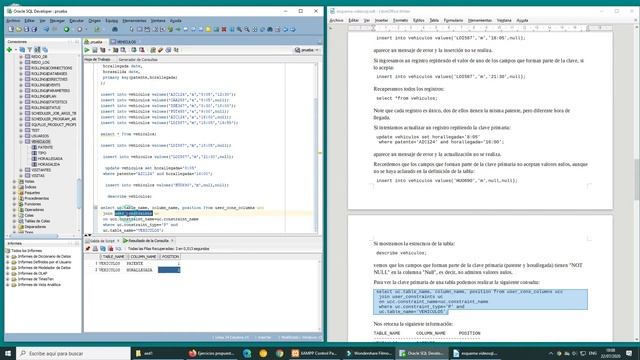The height and width of the screenshot is (360, 640).
Task: Click the Save icon in SQL Developer toolbar
Action: (27, 29)
